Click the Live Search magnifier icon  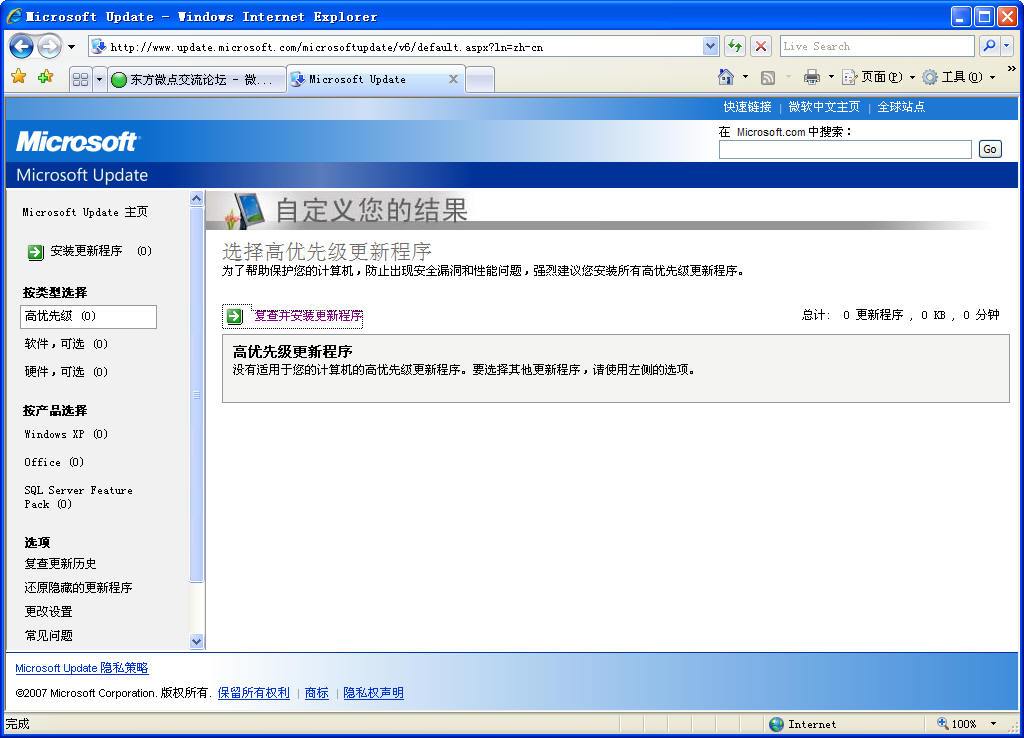tap(989, 46)
